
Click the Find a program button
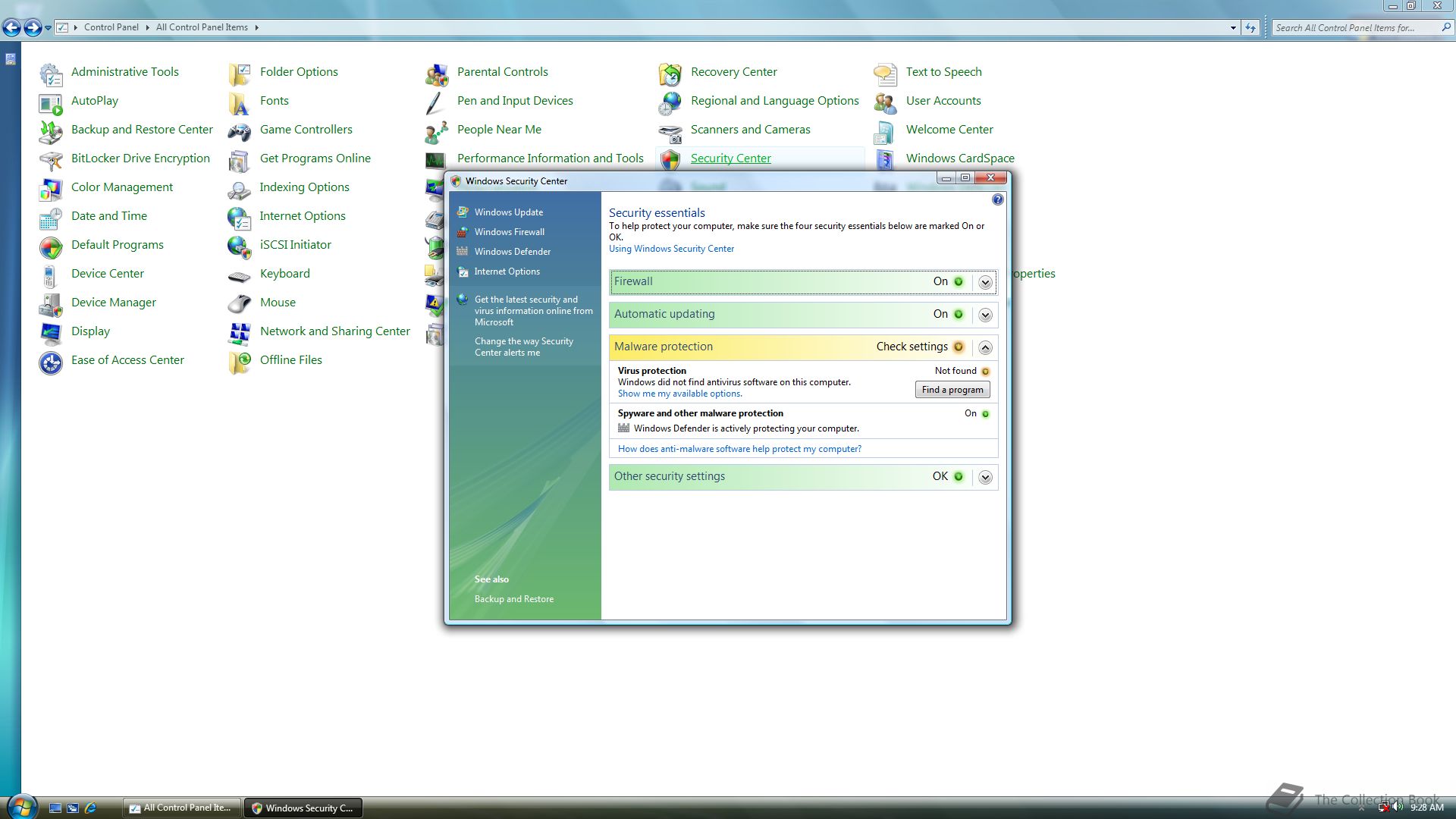click(952, 390)
